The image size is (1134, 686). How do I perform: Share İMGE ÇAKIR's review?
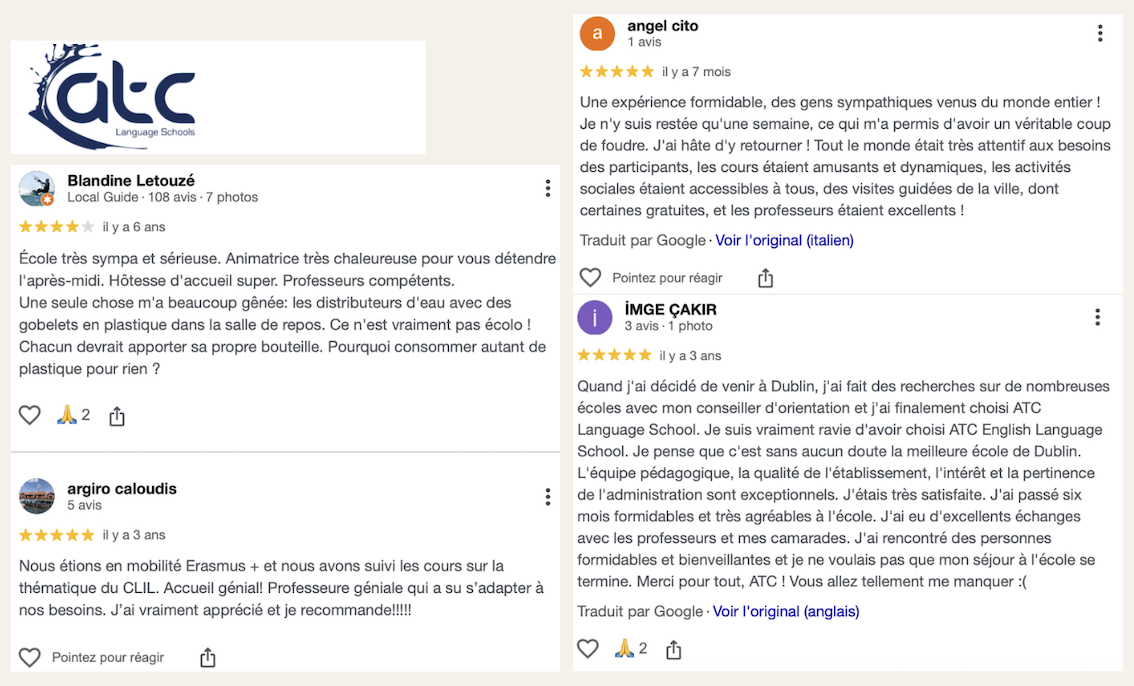pos(674,650)
